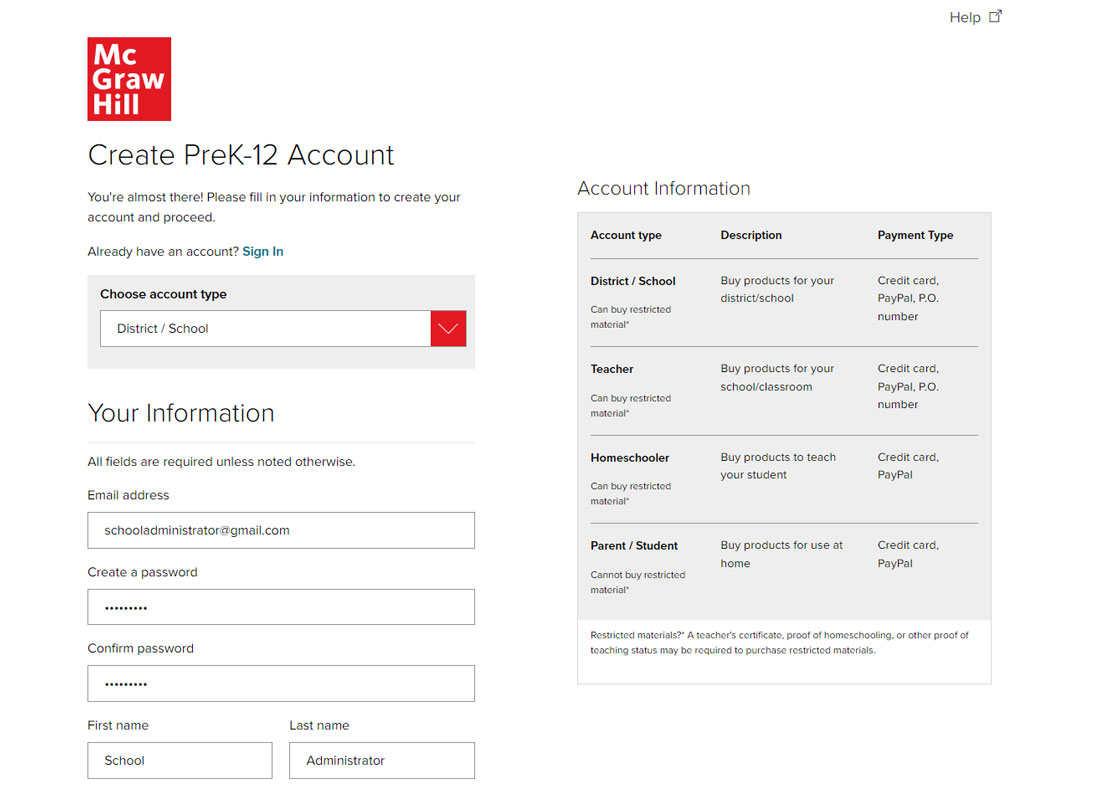Click the Email address input field

[281, 531]
